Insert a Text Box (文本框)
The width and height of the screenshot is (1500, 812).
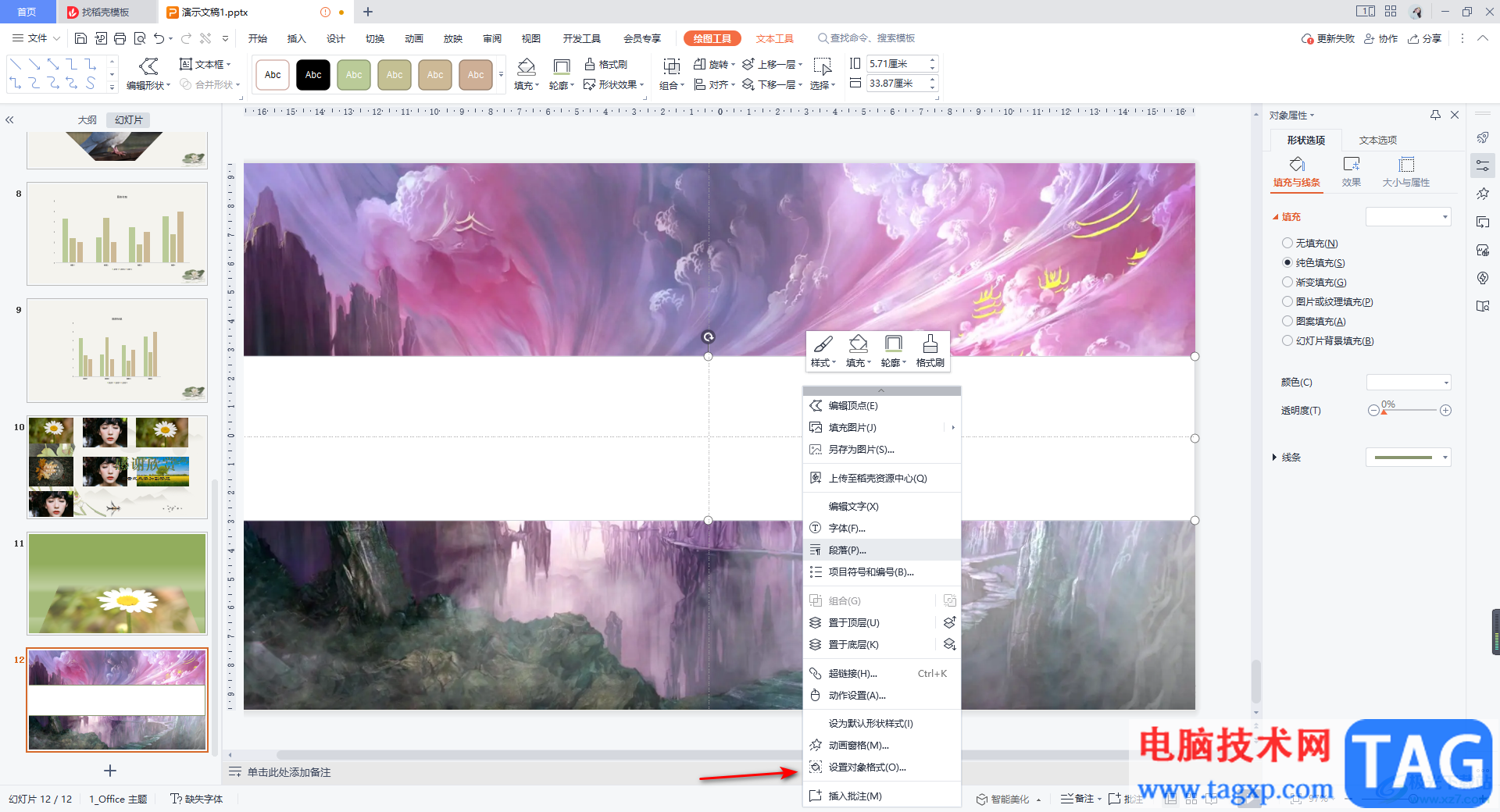point(205,64)
